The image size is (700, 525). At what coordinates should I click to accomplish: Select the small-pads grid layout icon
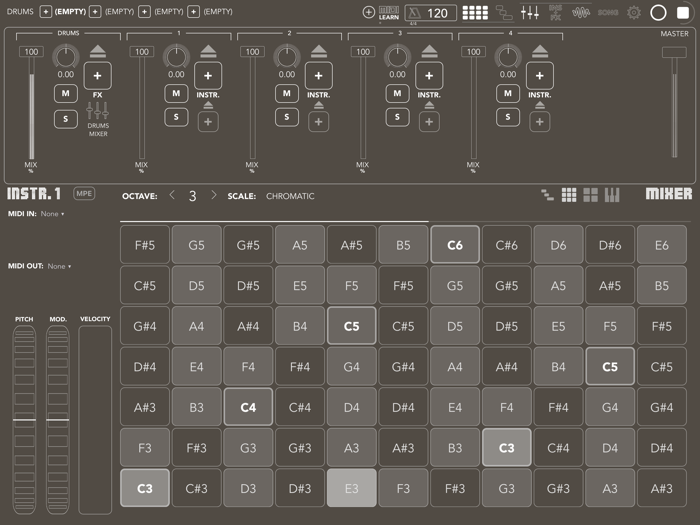point(569,195)
